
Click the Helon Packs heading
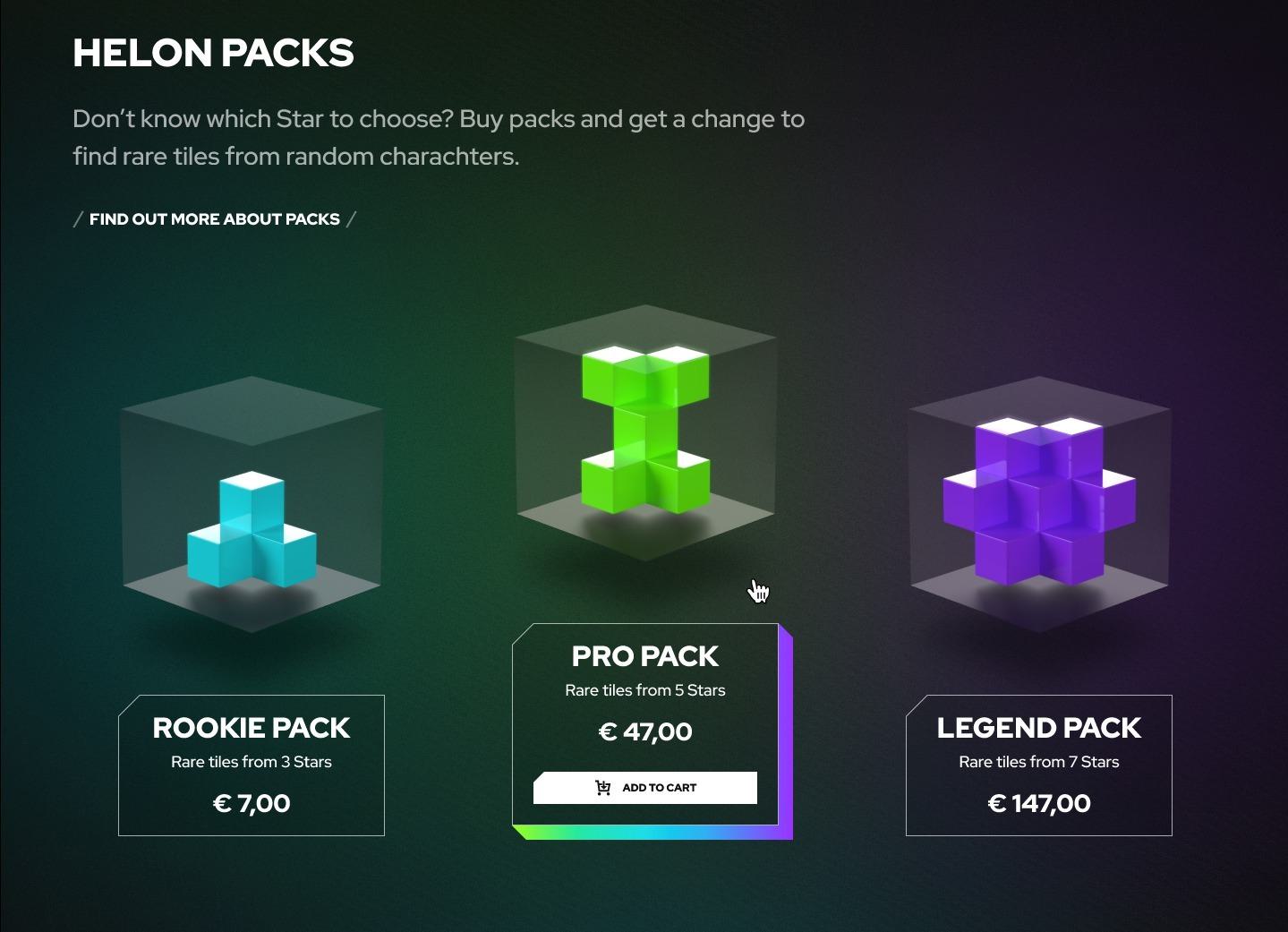[x=213, y=53]
